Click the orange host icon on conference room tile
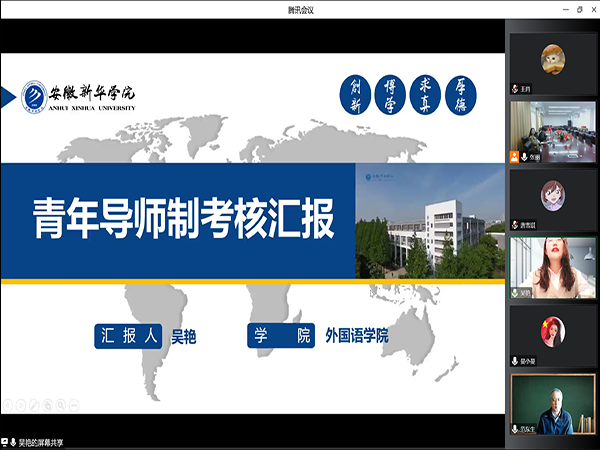 point(515,157)
